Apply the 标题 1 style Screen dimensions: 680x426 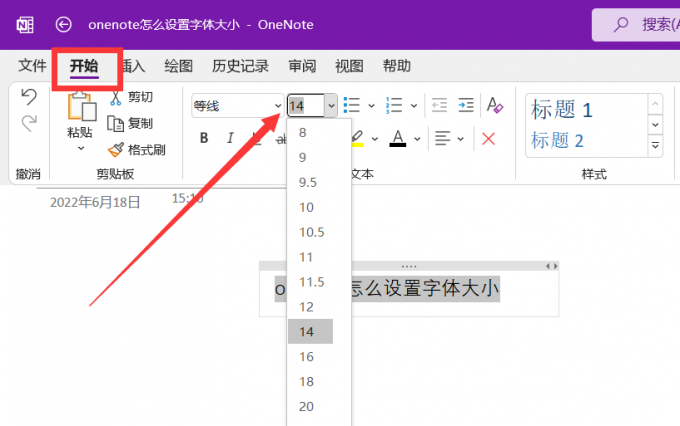coord(561,110)
